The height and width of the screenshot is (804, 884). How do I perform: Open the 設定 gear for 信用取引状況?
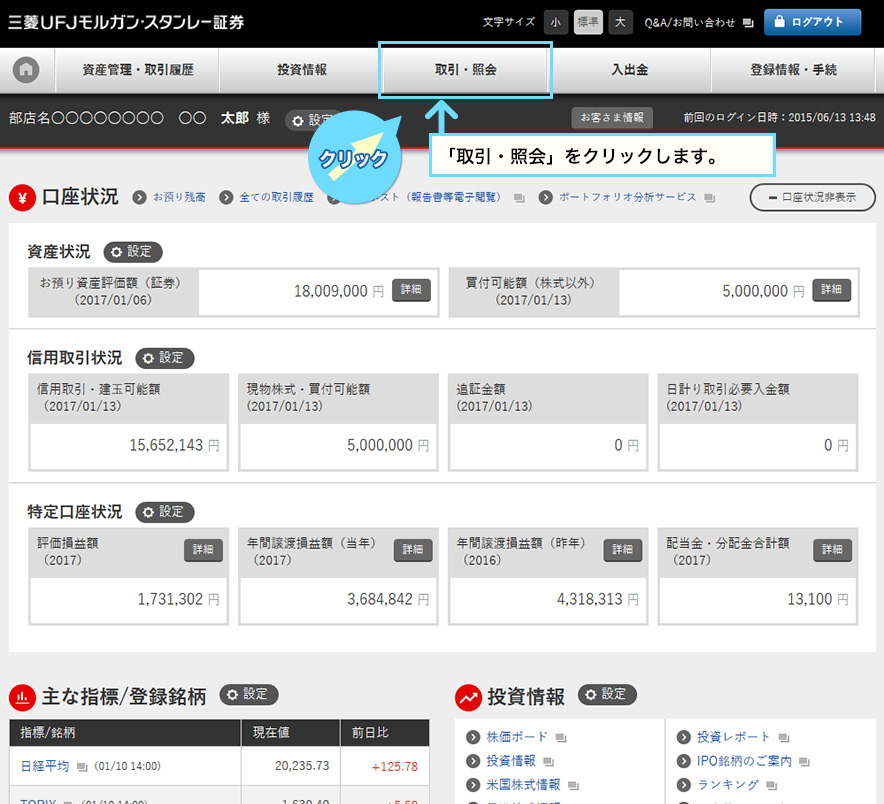point(165,358)
